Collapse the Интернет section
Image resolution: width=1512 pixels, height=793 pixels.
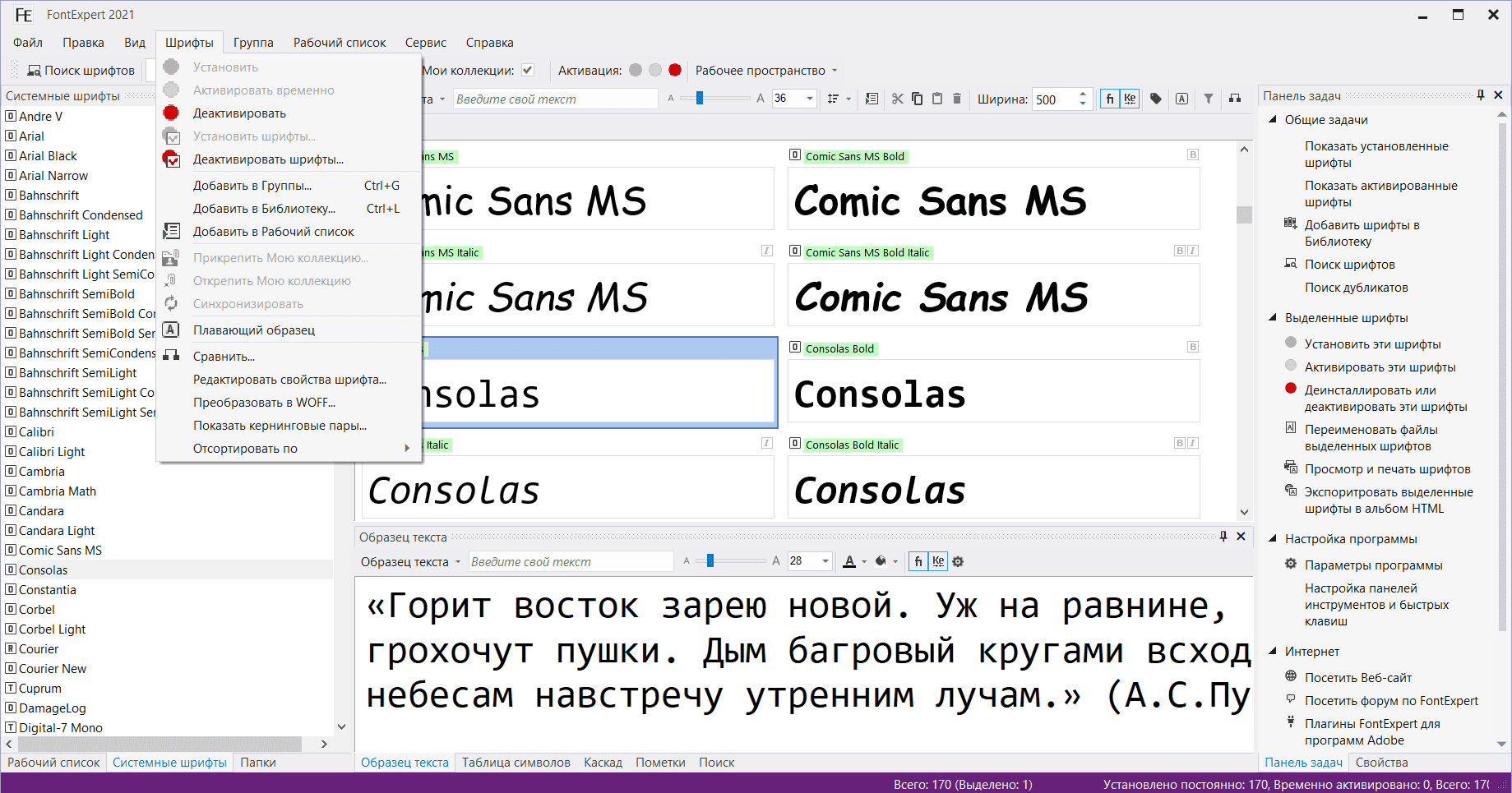(1273, 652)
